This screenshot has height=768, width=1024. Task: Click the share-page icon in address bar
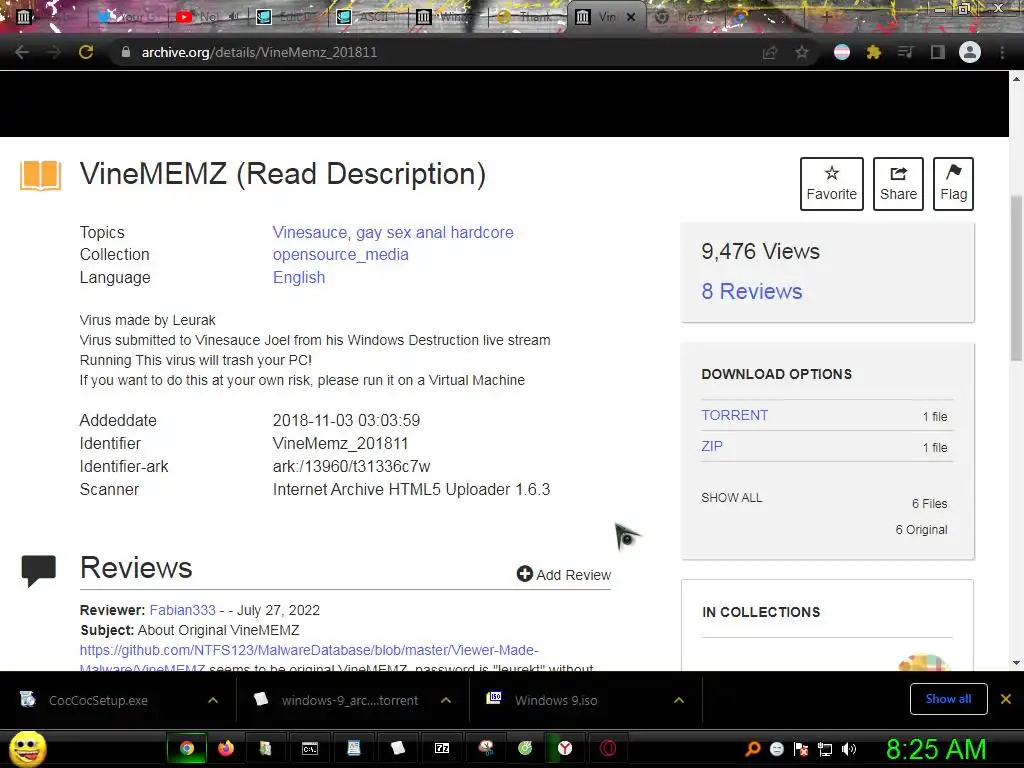[770, 52]
